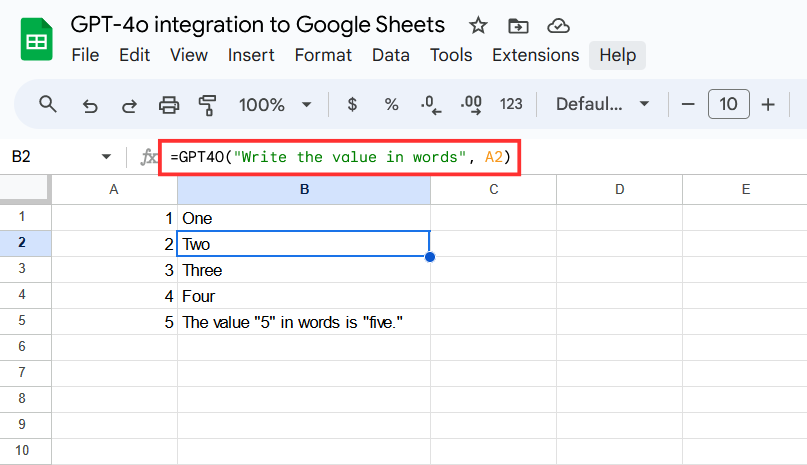
Task: Open the Extensions menu
Action: (535, 55)
